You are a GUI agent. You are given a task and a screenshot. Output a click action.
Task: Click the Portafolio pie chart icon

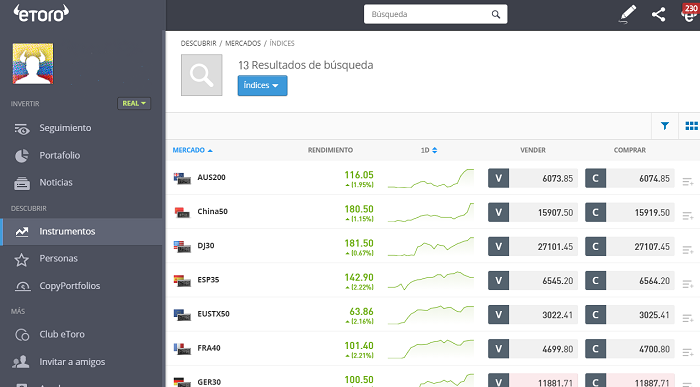coord(21,156)
